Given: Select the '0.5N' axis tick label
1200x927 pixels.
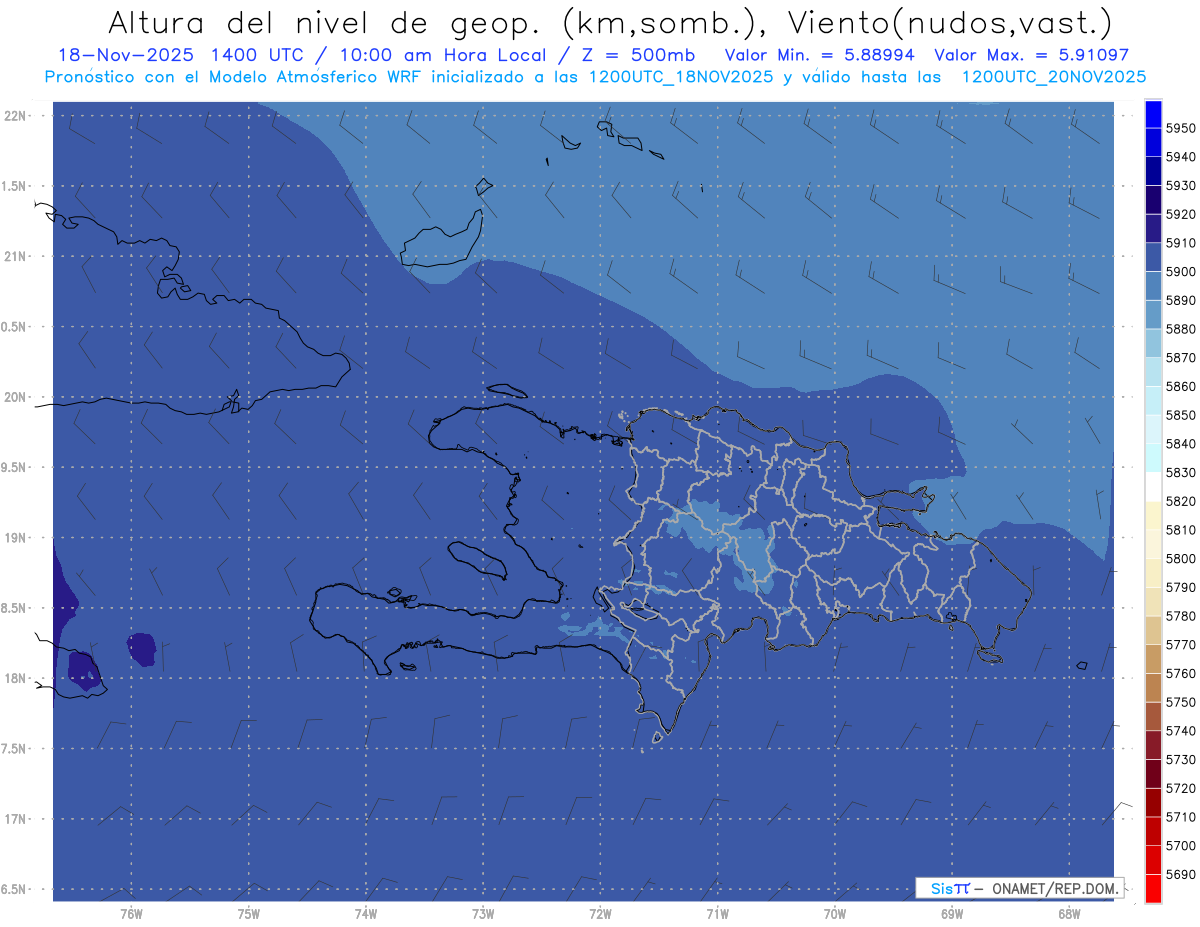Looking at the screenshot, I should (x=14, y=327).
